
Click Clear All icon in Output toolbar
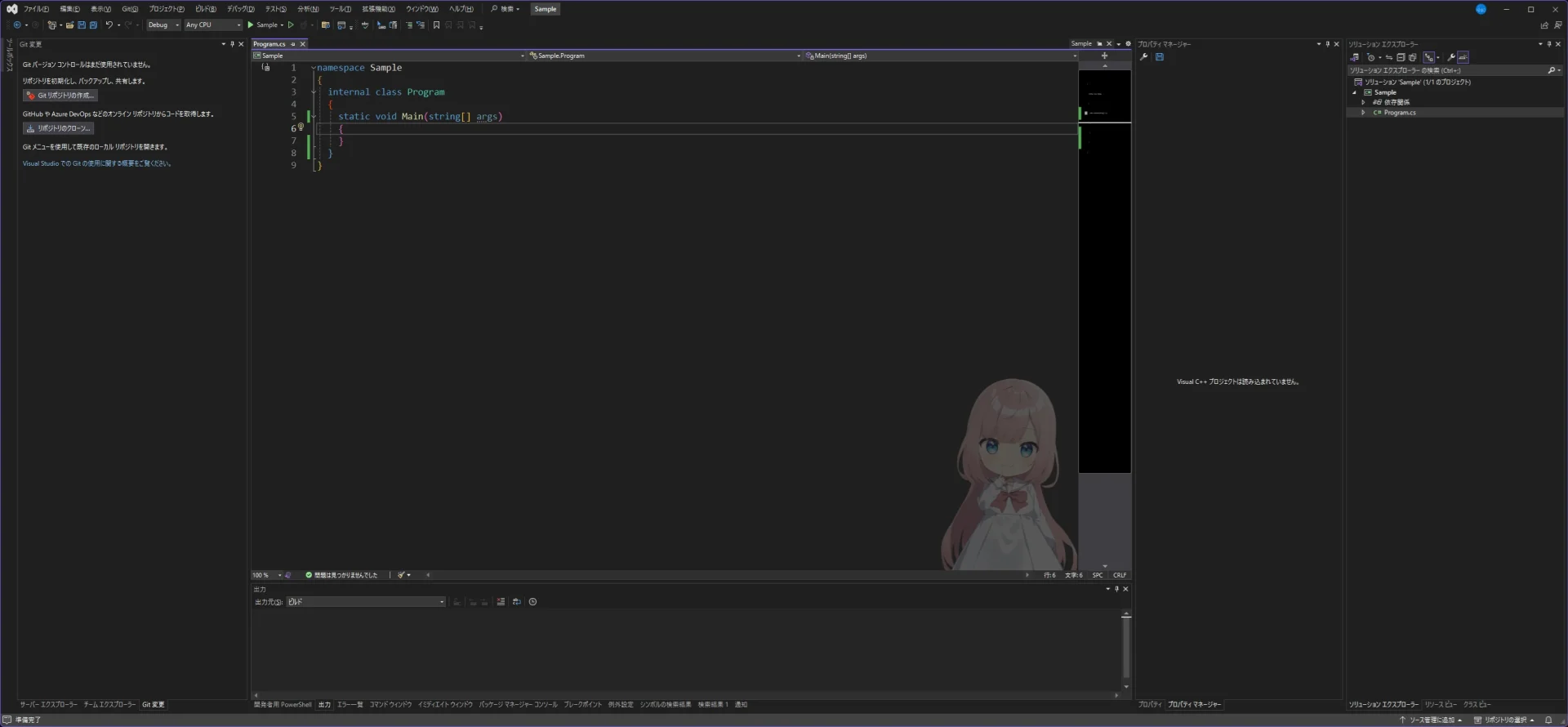point(501,602)
